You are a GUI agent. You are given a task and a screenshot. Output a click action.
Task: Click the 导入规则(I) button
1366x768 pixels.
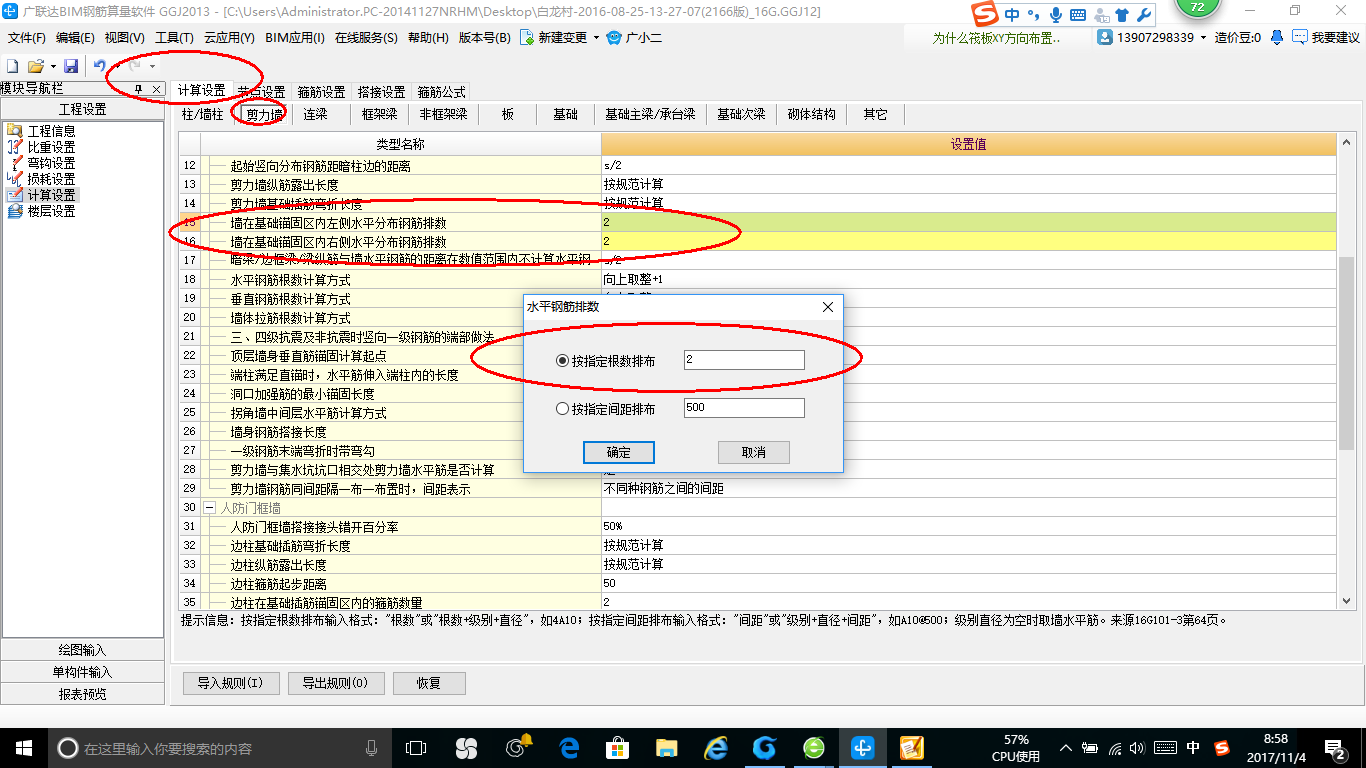[230, 683]
